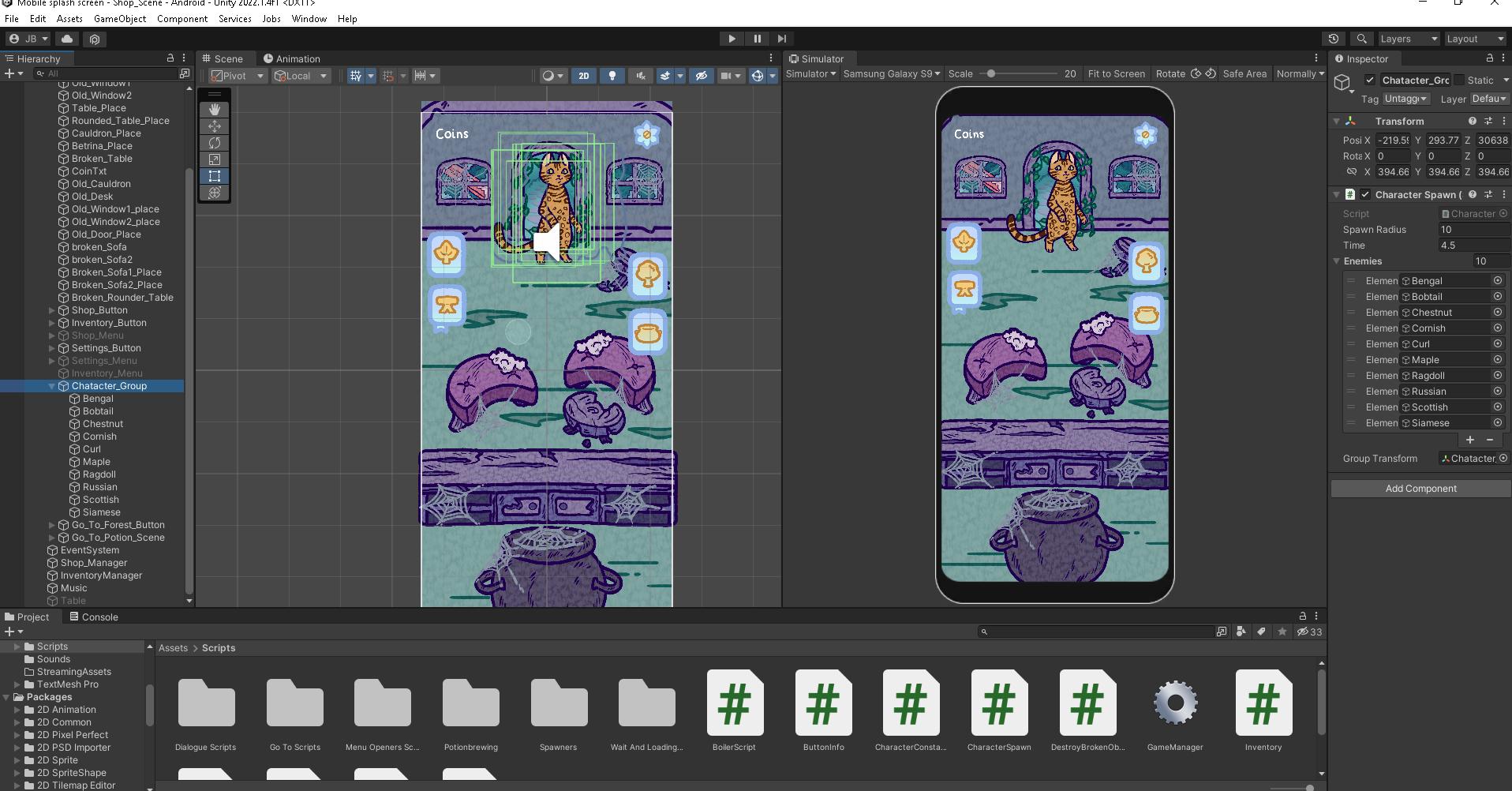The image size is (1512, 791).
Task: Toggle scene lighting bulb icon
Action: [x=612, y=76]
